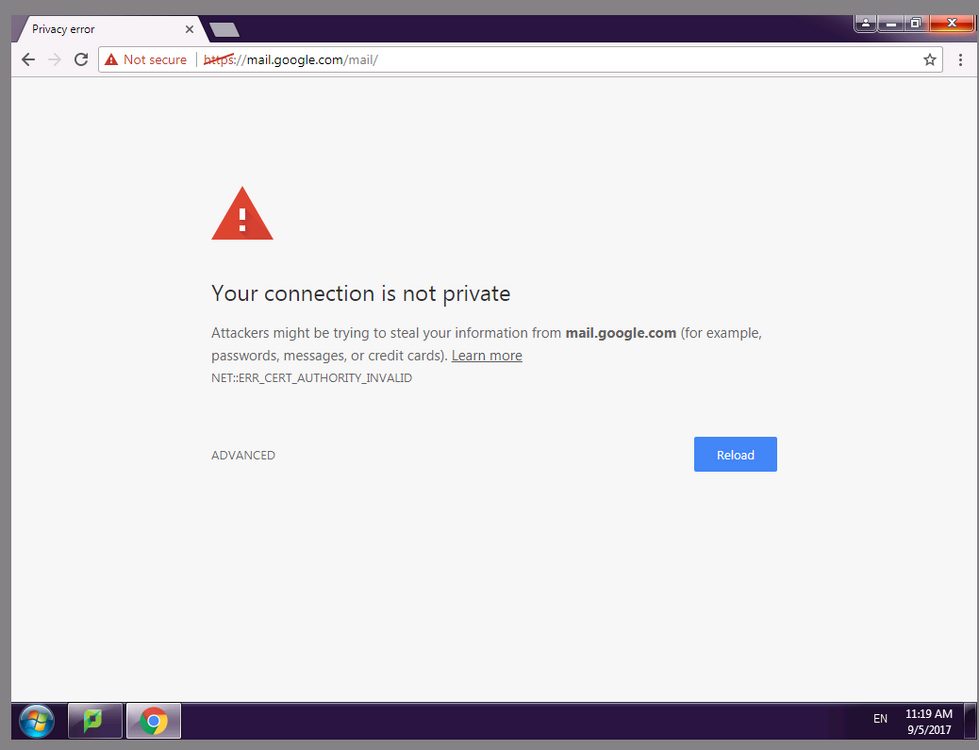The image size is (979, 750).
Task: Click the Chrome user profile button
Action: coord(865,23)
